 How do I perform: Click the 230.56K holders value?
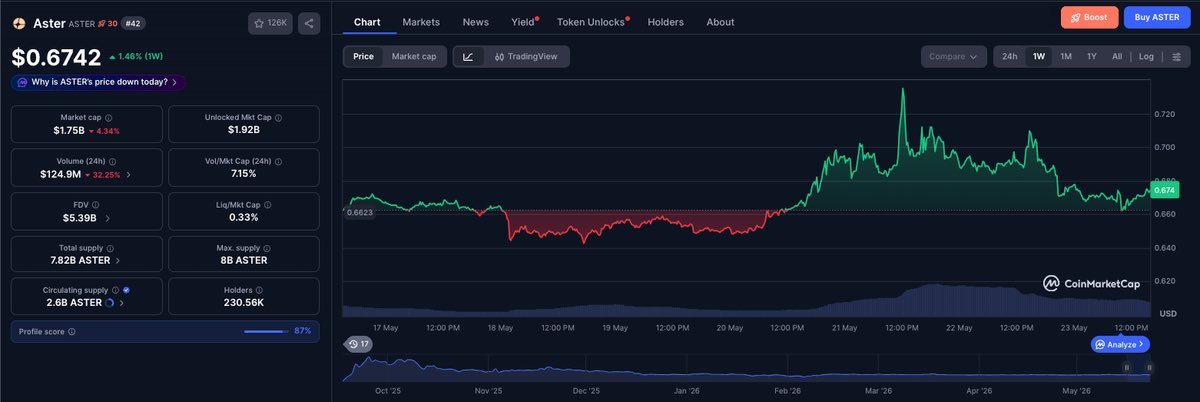[244, 302]
